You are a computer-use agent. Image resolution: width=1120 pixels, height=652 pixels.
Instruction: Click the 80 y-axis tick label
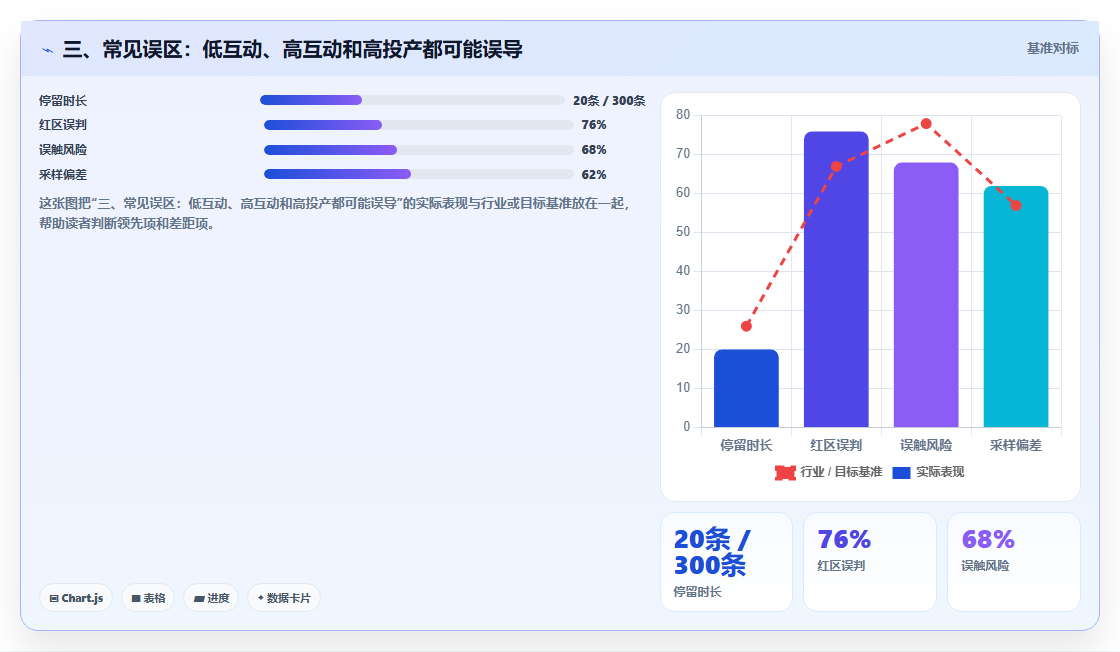[683, 115]
